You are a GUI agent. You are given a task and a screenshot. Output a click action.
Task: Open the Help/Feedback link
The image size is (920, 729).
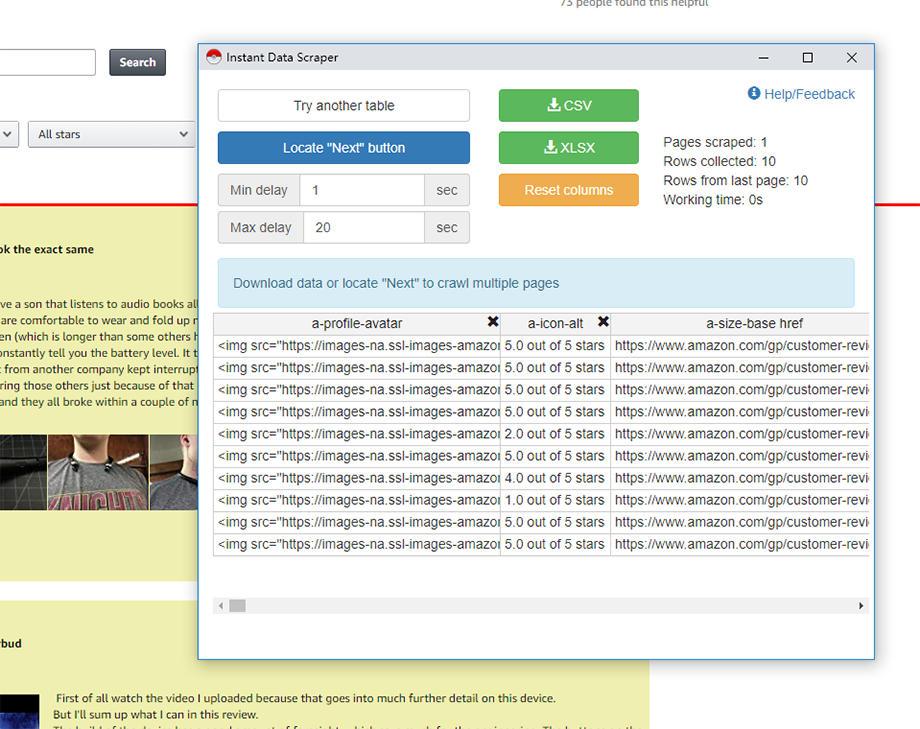809,94
